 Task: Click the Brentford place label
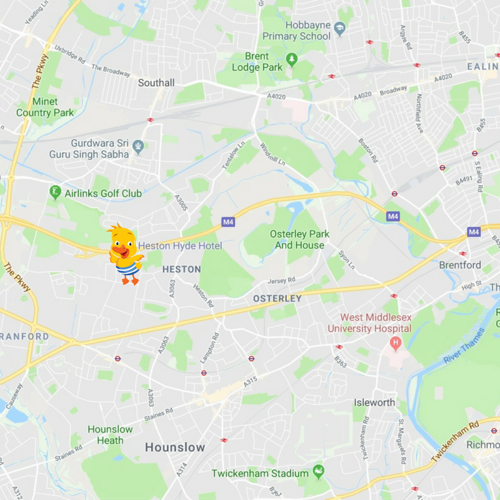(x=460, y=265)
